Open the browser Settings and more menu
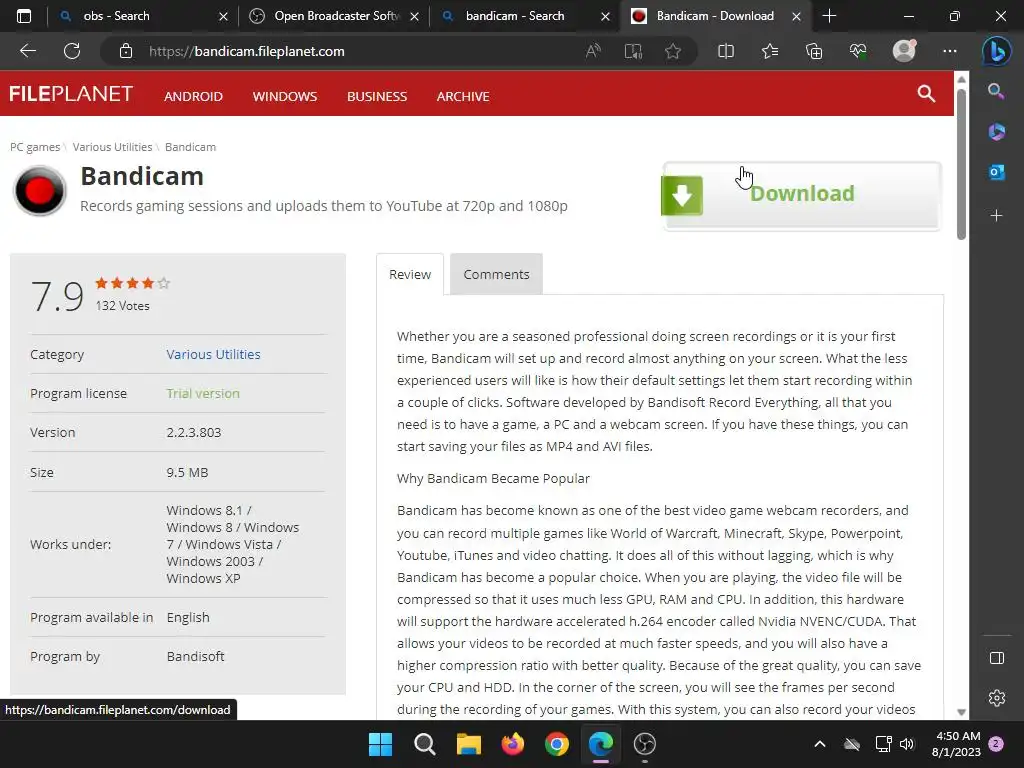This screenshot has height=768, width=1024. click(x=950, y=51)
